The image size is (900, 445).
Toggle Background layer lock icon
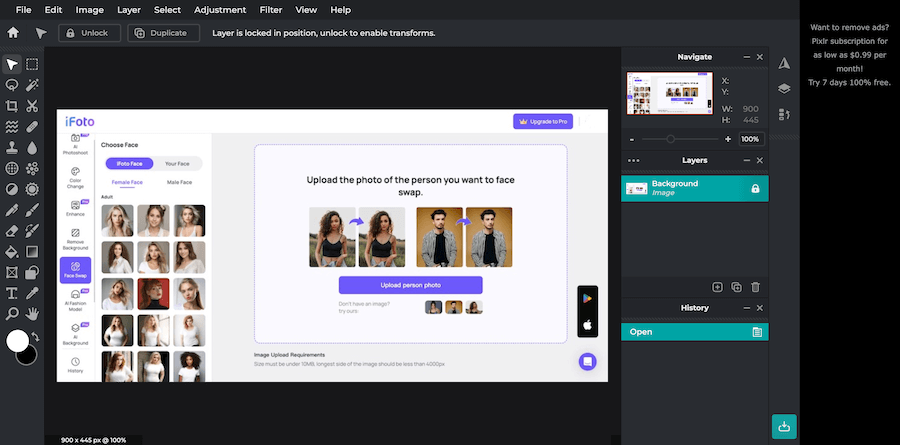(755, 188)
